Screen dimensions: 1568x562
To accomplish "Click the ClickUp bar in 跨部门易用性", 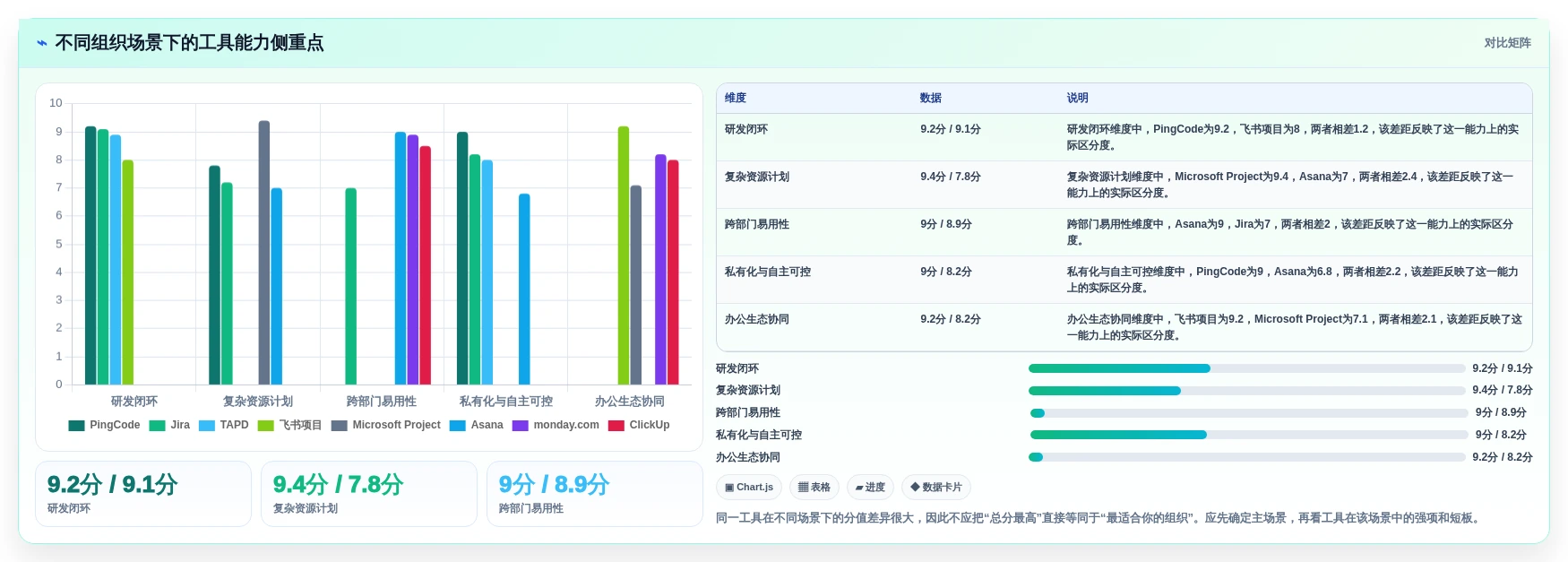I will tap(426, 265).
